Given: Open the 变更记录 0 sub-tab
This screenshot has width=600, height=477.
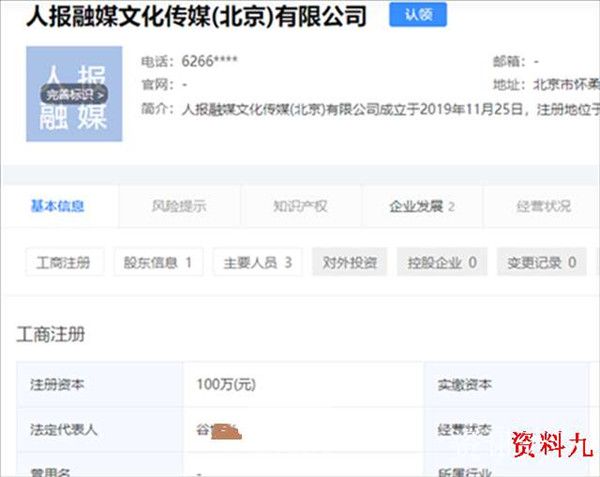Looking at the screenshot, I should click(x=541, y=262).
